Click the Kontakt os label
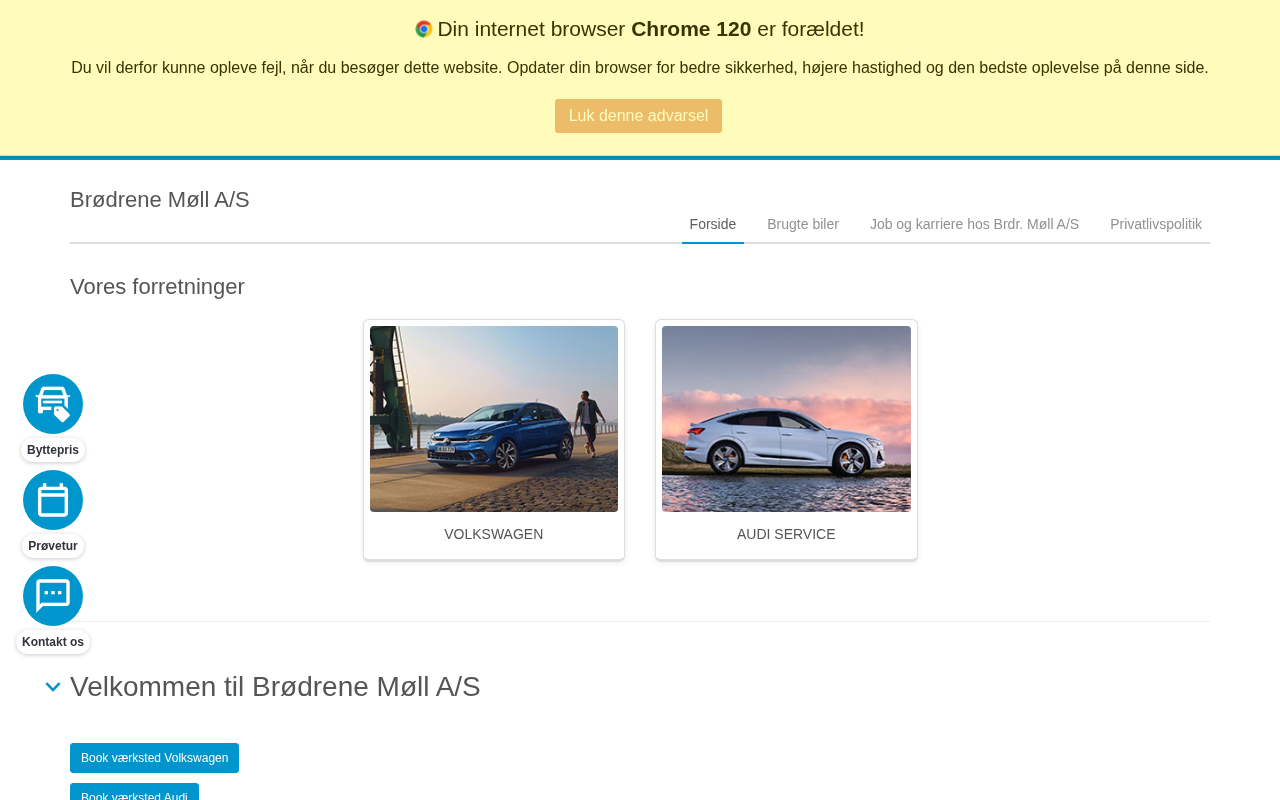 53,642
